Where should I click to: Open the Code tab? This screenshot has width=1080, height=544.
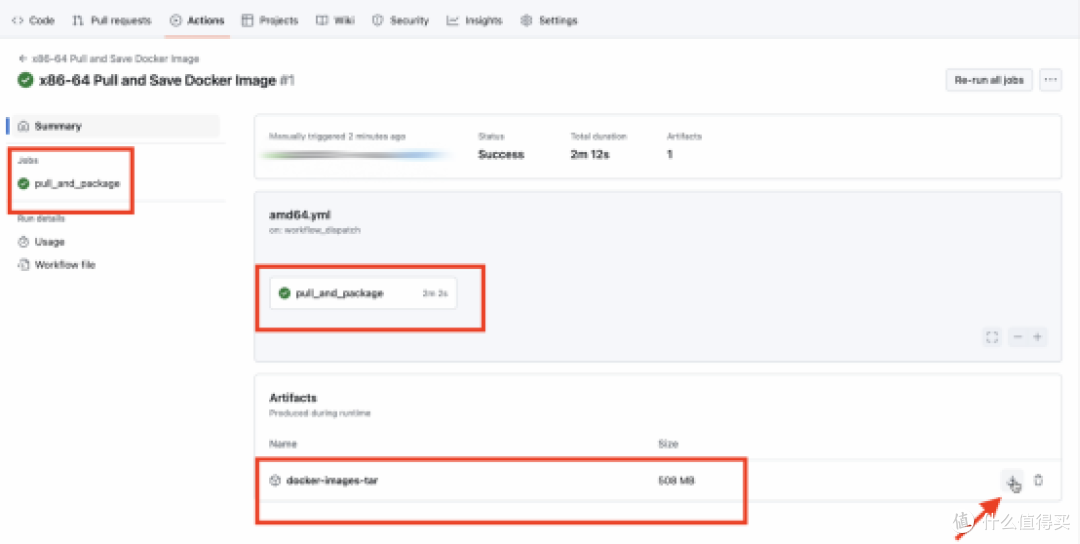click(x=33, y=21)
